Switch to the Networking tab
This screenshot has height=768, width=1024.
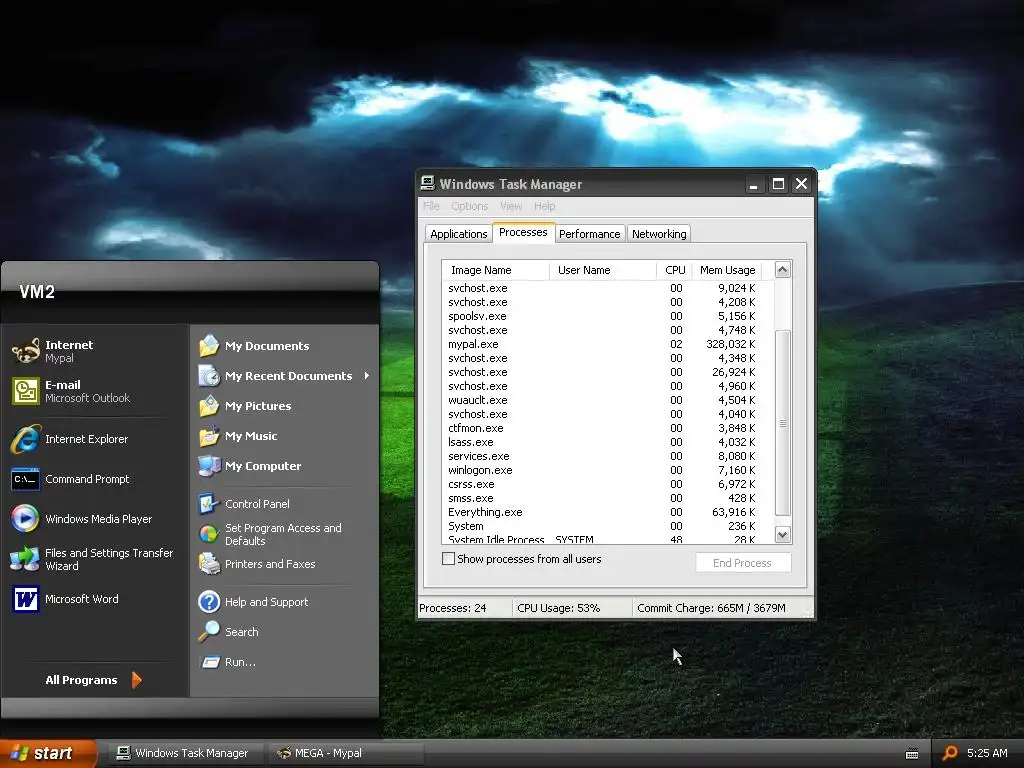pyautogui.click(x=659, y=234)
